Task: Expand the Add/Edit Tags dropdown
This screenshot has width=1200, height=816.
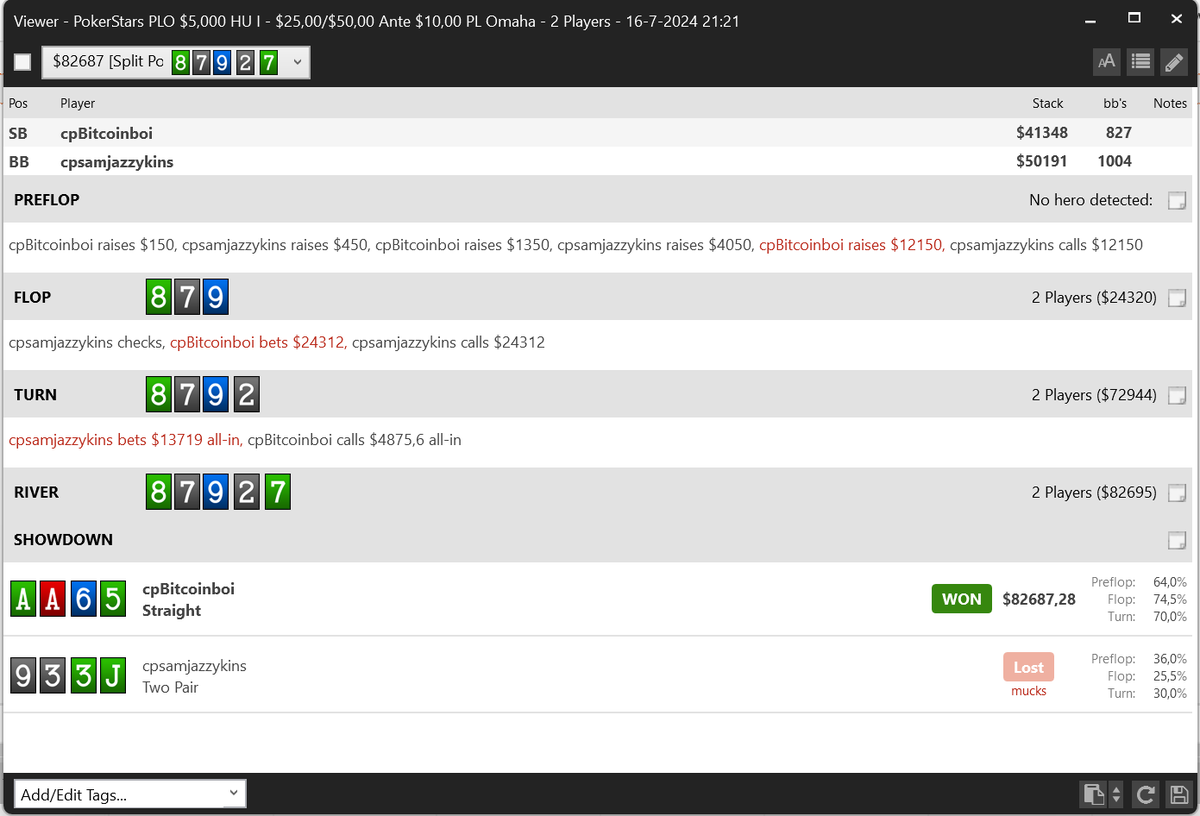Action: coord(130,794)
